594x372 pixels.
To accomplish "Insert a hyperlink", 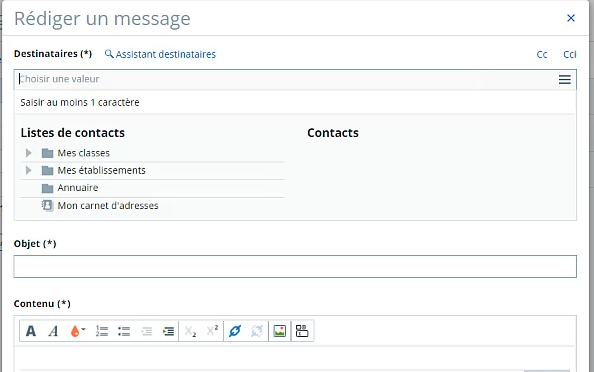I will (235, 331).
